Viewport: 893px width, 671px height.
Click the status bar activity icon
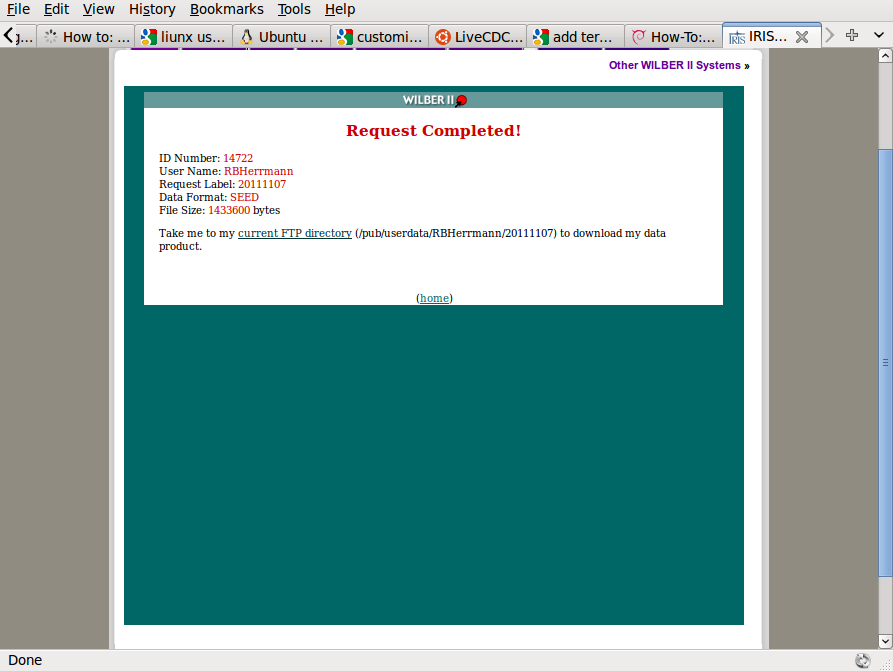pos(862,660)
